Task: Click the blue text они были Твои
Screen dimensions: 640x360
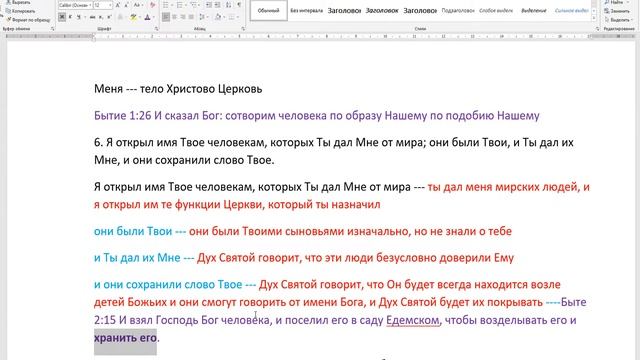Action: pos(133,231)
